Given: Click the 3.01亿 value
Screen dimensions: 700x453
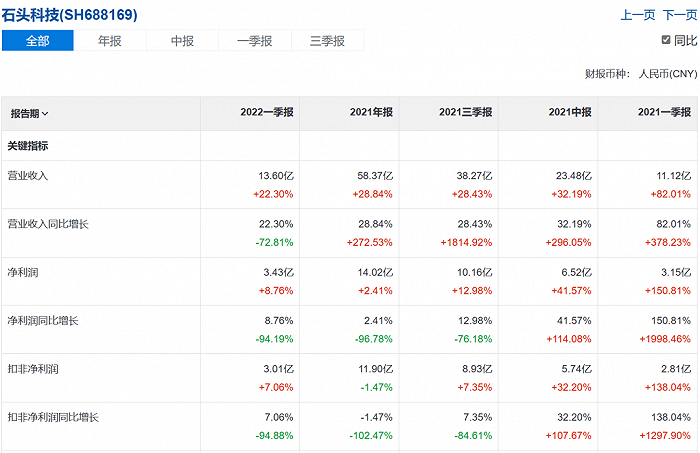Looking at the screenshot, I should [279, 369].
